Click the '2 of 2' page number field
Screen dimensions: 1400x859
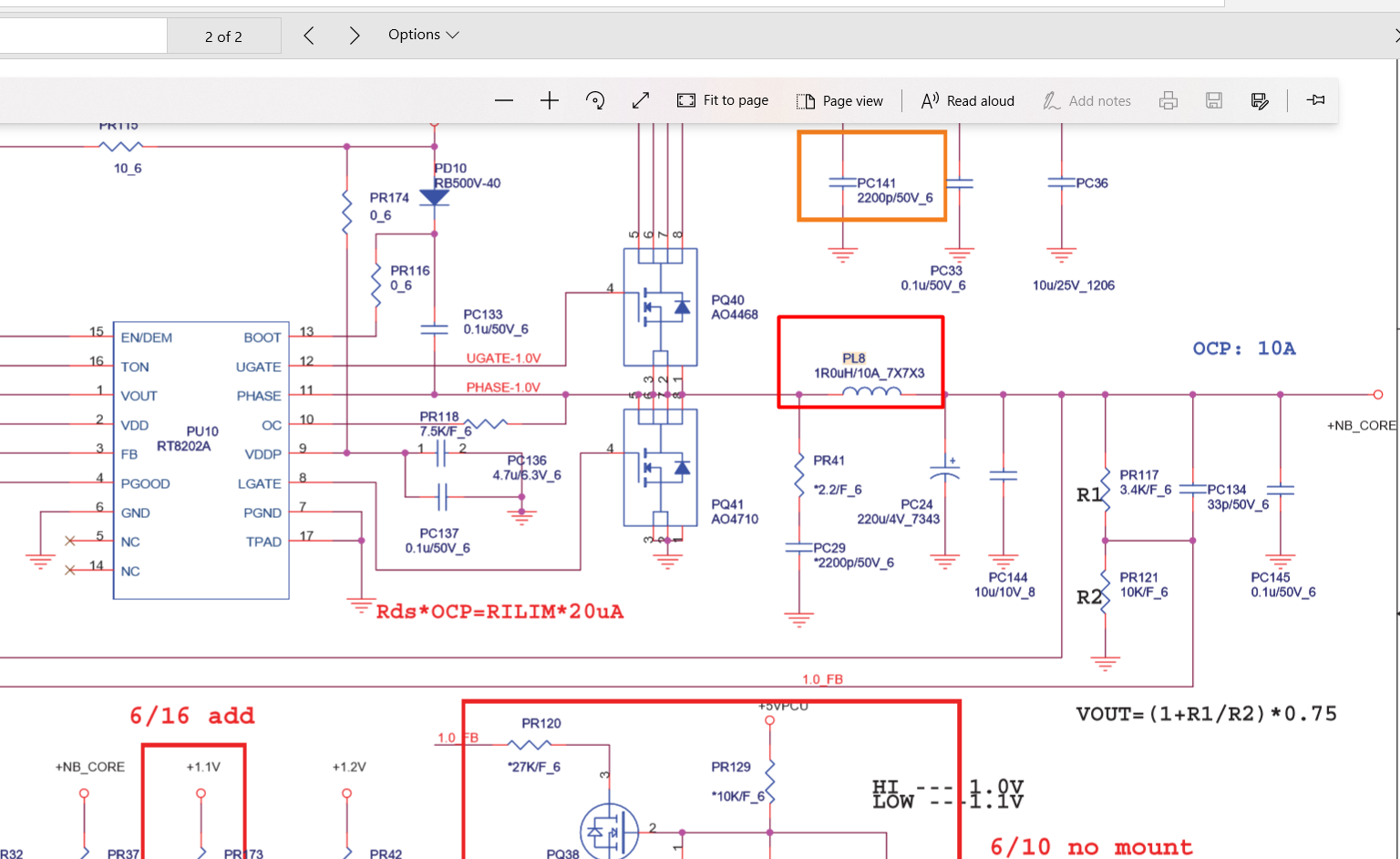(x=223, y=36)
